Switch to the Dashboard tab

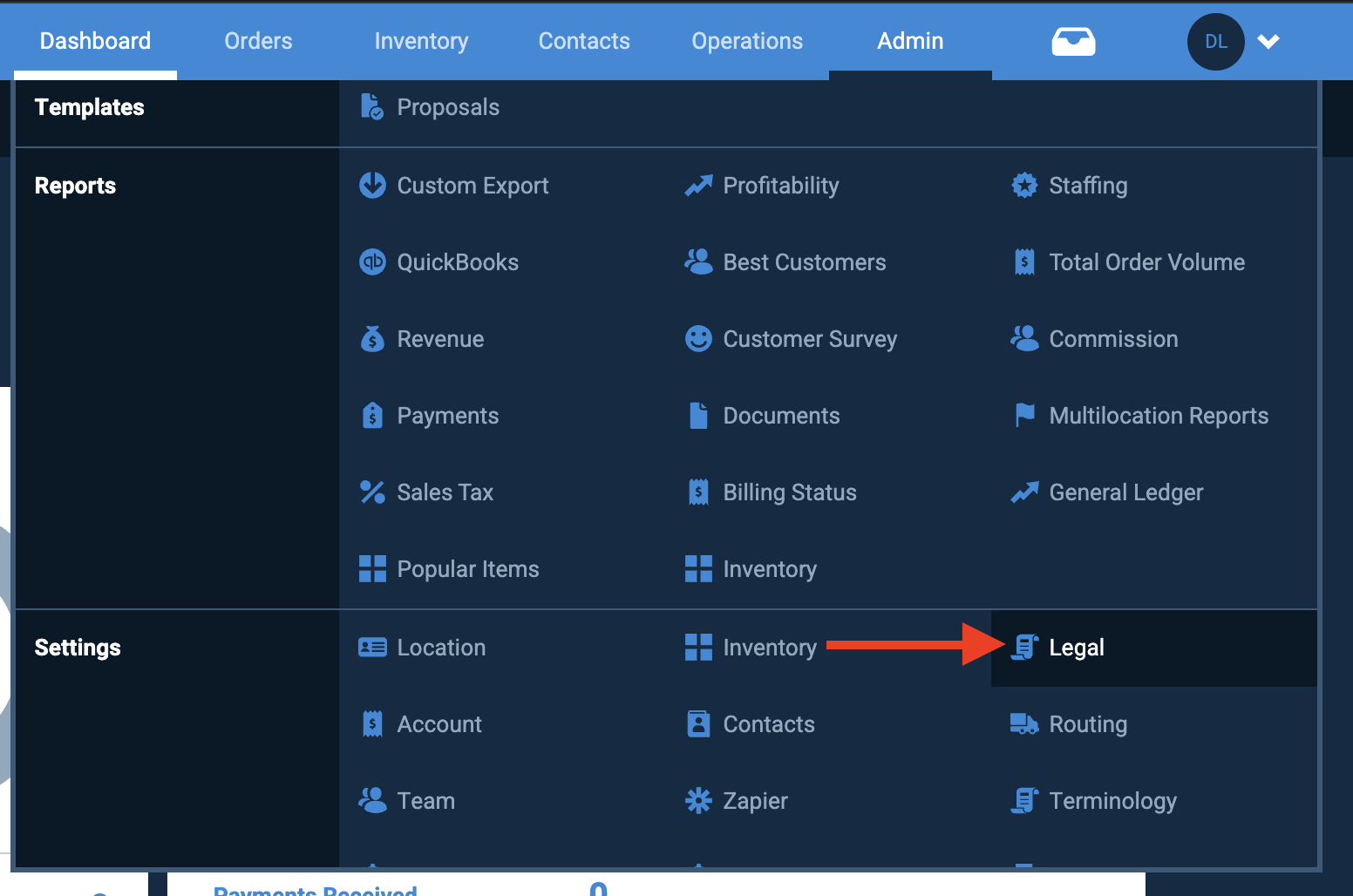tap(96, 41)
